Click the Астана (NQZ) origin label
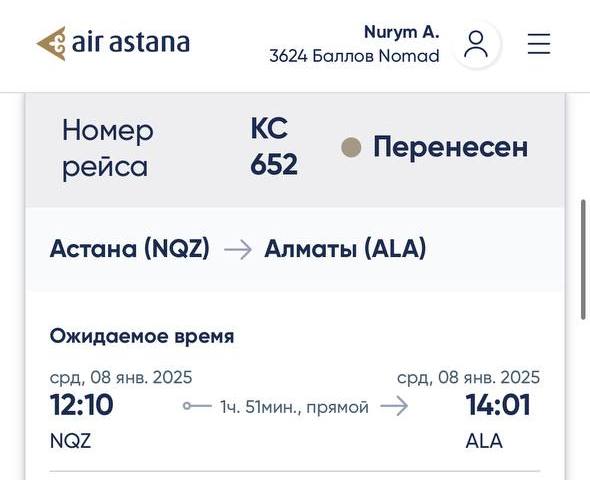This screenshot has height=480, width=590. point(129,249)
